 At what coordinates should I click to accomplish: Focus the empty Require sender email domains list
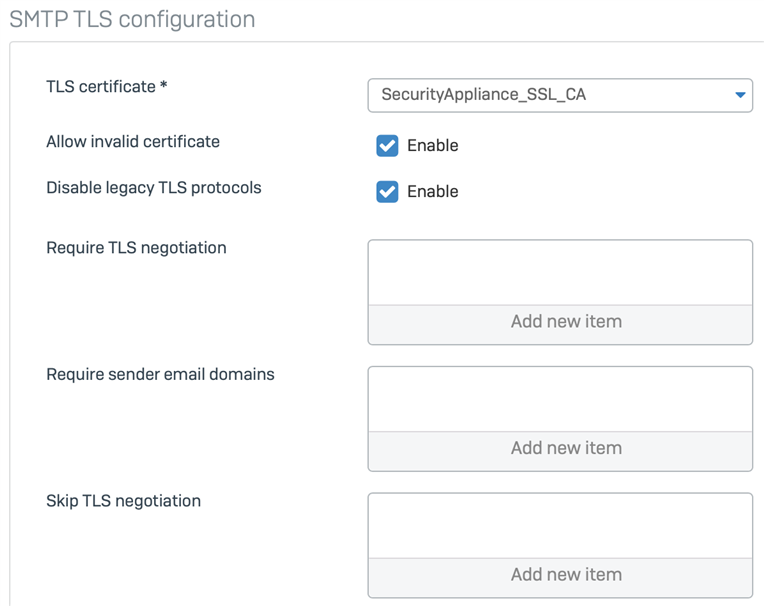(x=560, y=399)
